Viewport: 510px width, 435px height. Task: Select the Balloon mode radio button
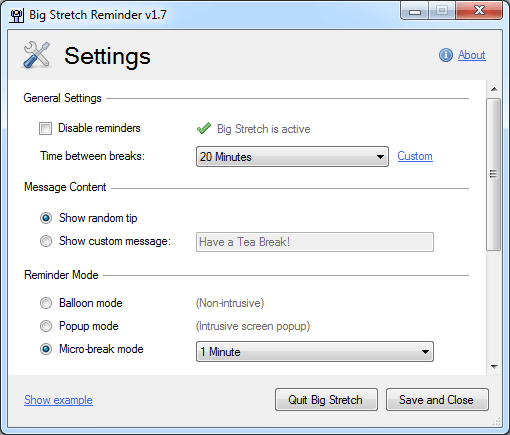[46, 303]
